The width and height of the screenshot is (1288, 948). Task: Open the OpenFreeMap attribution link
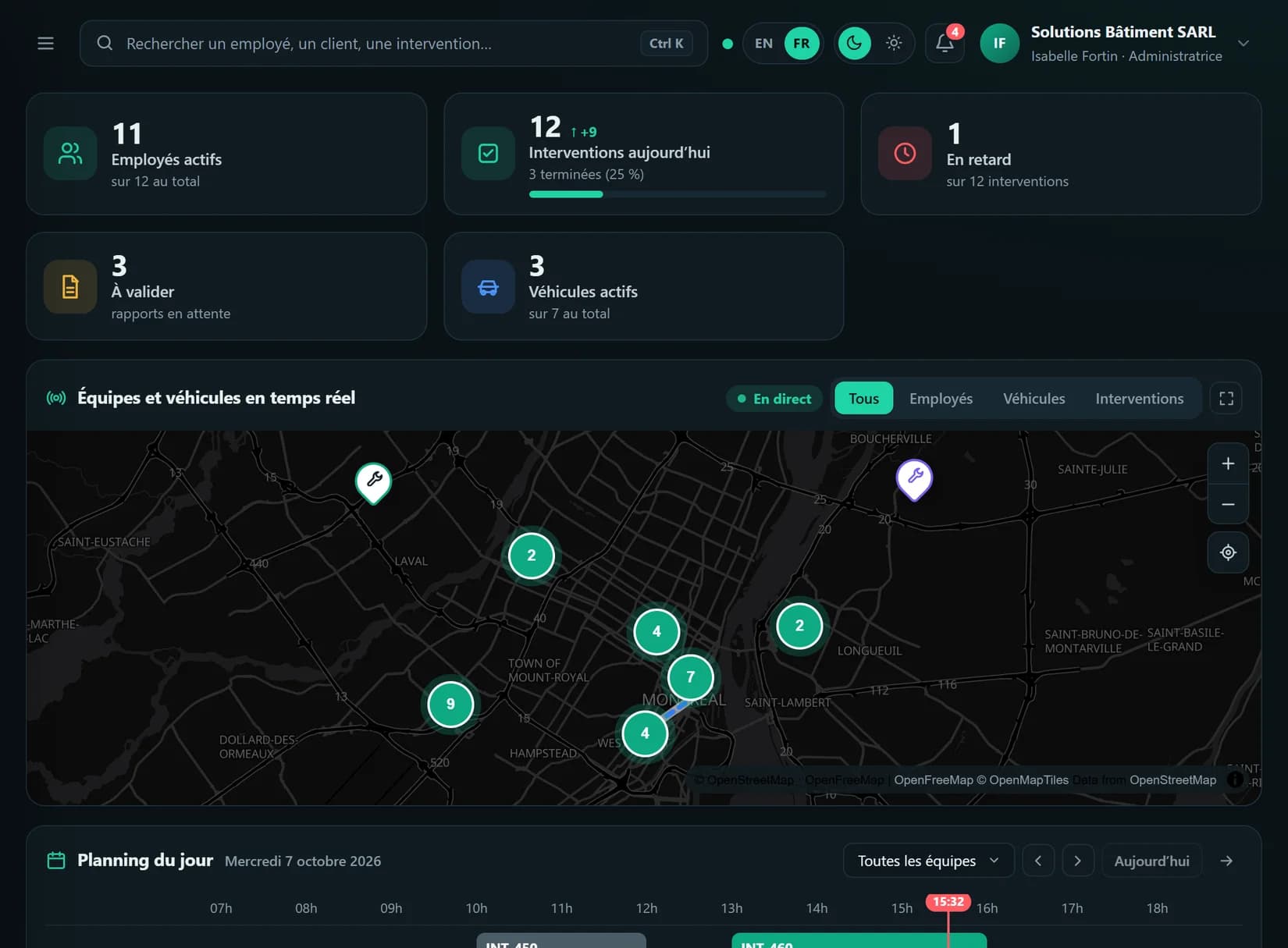pyautogui.click(x=934, y=780)
